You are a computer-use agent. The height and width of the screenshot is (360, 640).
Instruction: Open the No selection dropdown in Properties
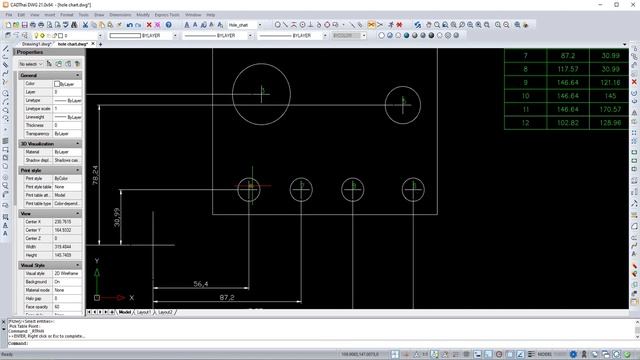pos(31,64)
